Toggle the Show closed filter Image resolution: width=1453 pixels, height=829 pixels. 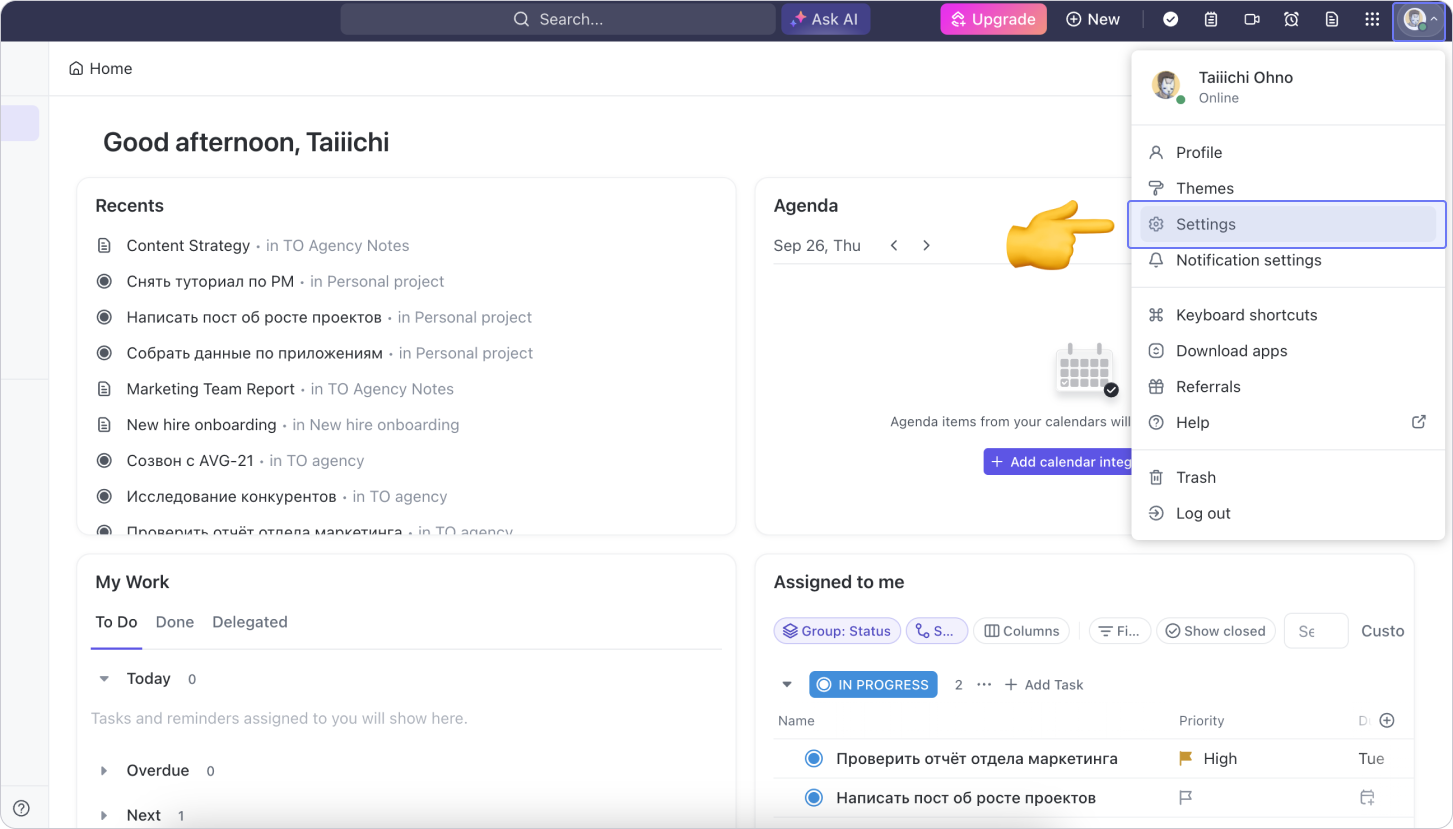click(x=1215, y=631)
